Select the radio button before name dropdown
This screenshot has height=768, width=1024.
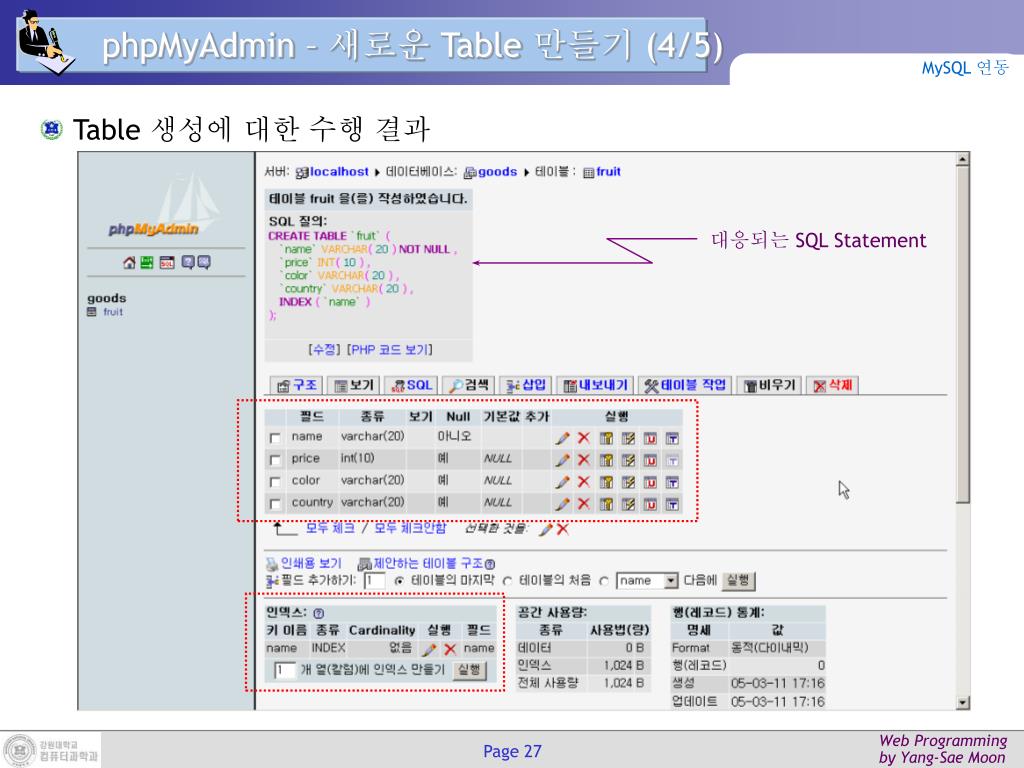[x=604, y=581]
